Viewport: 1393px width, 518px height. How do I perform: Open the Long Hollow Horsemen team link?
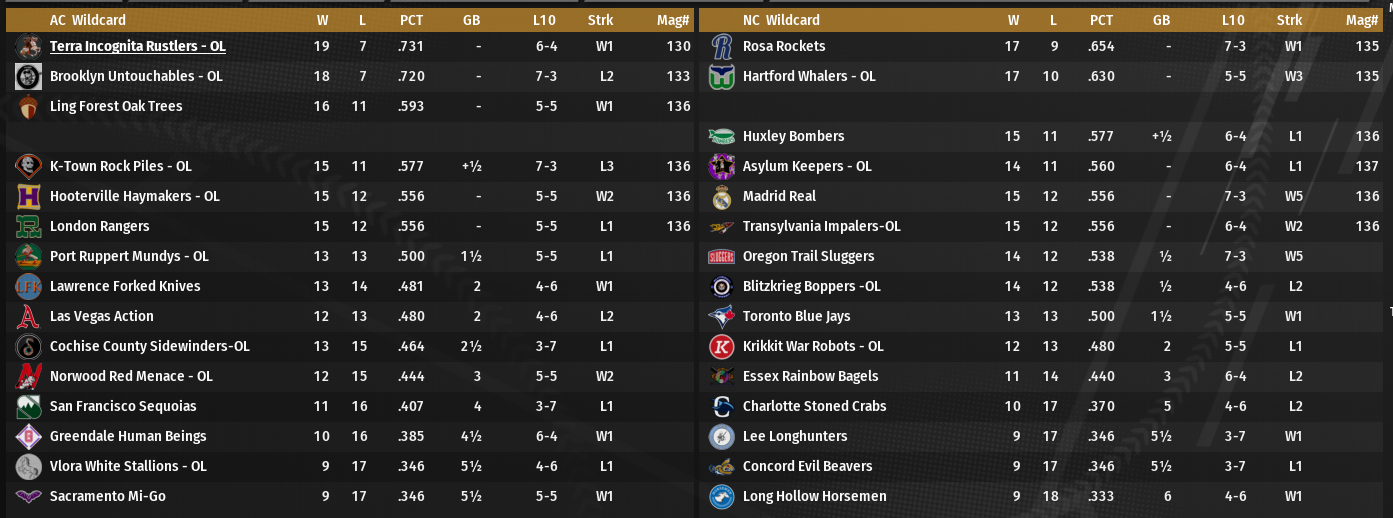pyautogui.click(x=814, y=496)
